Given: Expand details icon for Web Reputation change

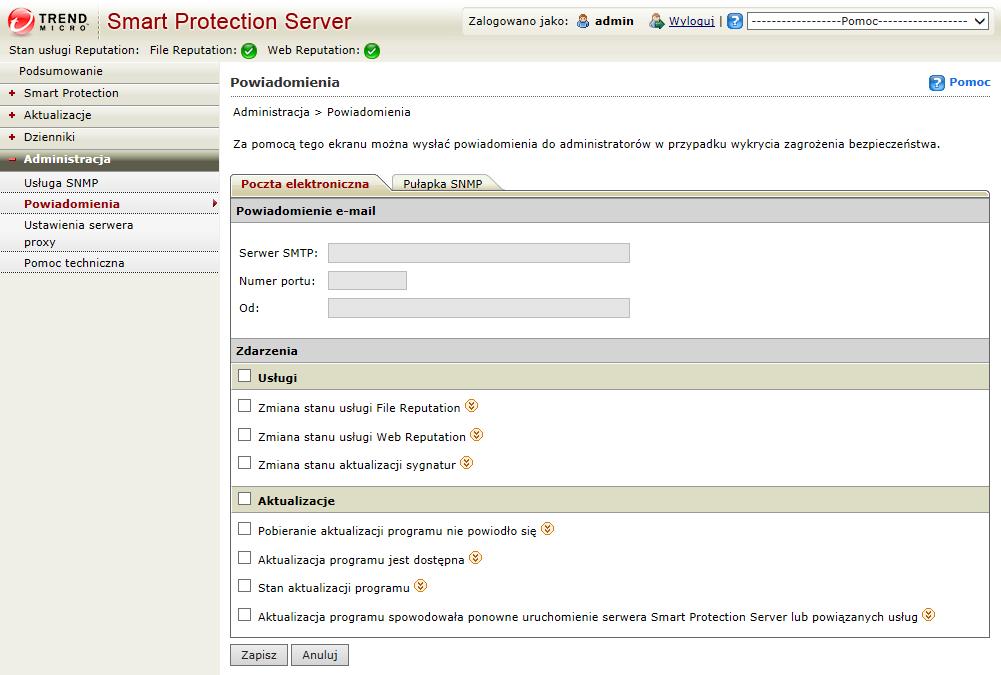Looking at the screenshot, I should (477, 435).
